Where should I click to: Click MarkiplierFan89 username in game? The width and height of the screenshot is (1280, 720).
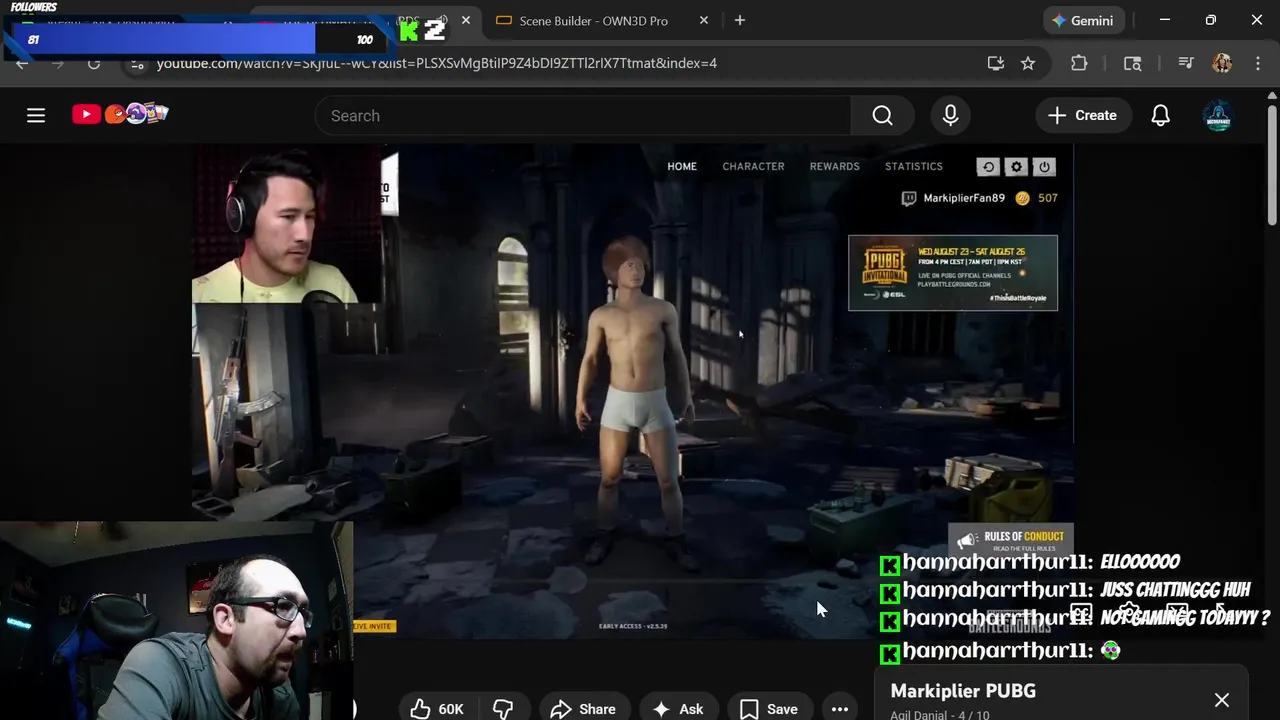click(x=964, y=198)
